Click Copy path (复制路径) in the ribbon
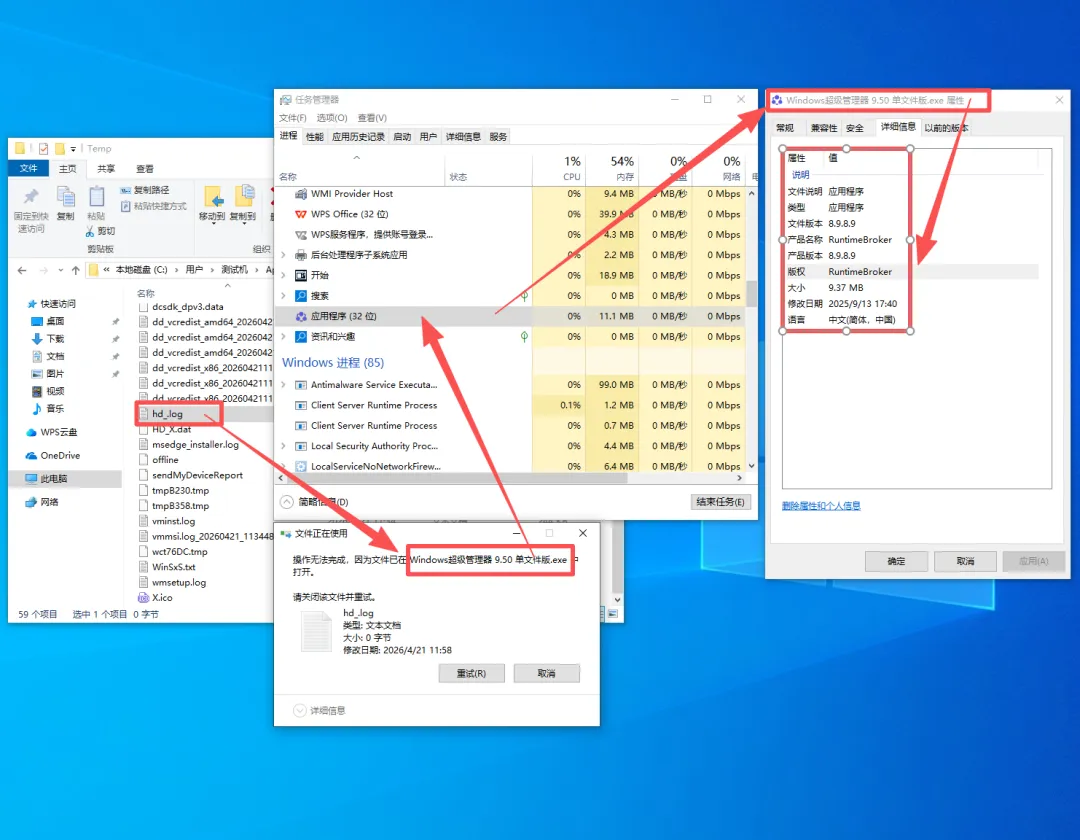Image resolution: width=1080 pixels, height=840 pixels. point(145,190)
